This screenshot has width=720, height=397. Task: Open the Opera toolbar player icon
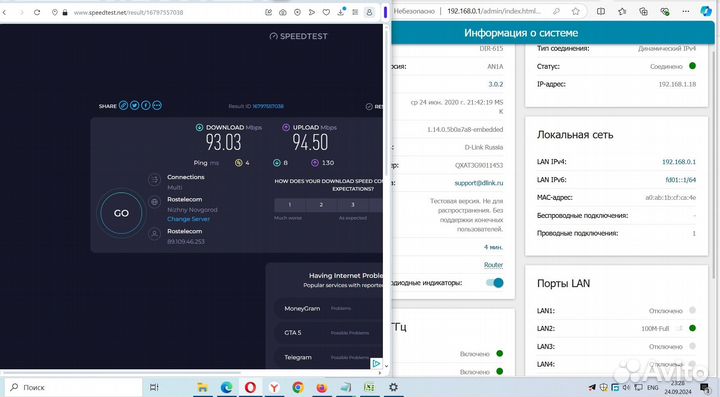(298, 12)
